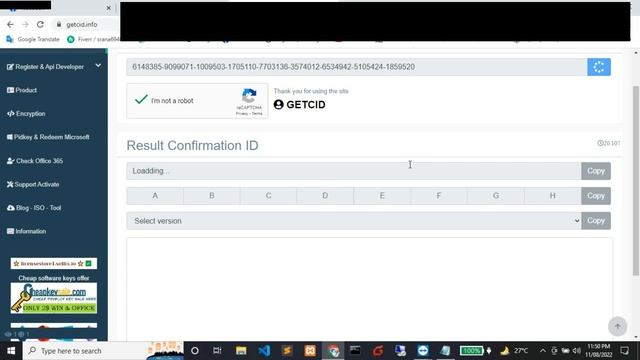Open Task View on taskbar
Image resolution: width=640 pixels, height=360 pixels.
217,351
